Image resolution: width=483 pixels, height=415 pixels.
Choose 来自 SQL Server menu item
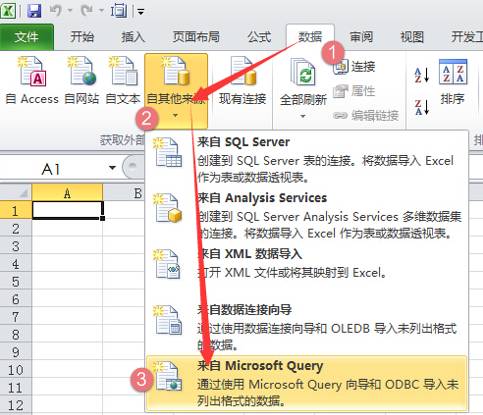[x=307, y=159]
